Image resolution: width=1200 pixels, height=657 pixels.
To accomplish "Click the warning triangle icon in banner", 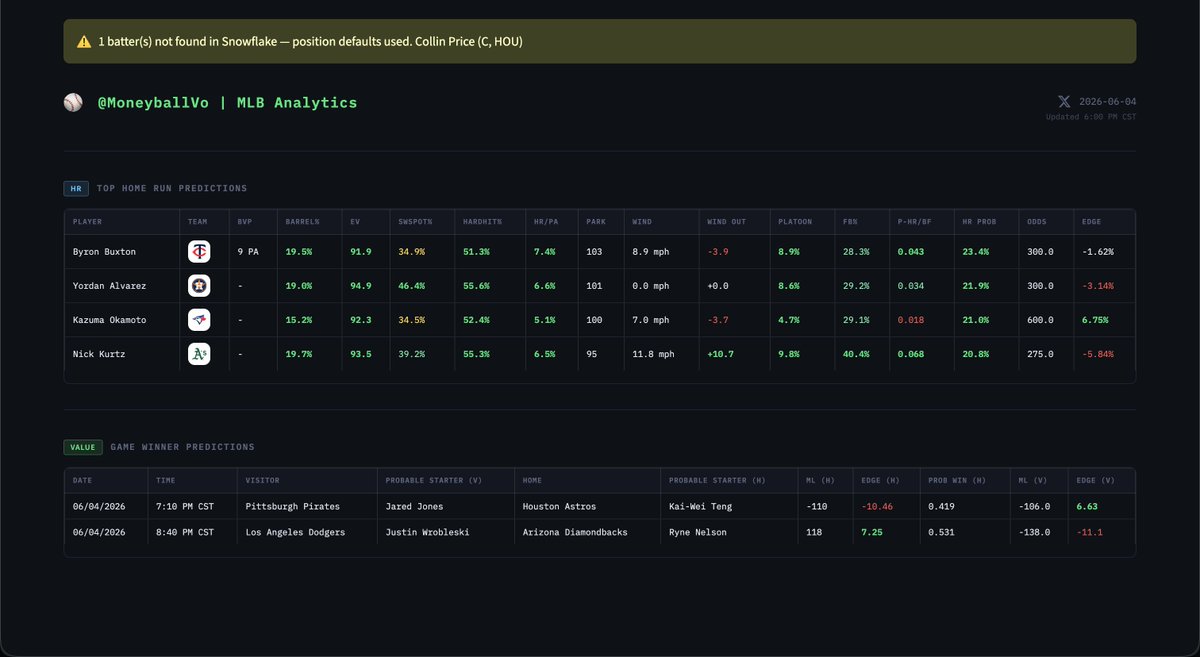I will click(x=84, y=42).
